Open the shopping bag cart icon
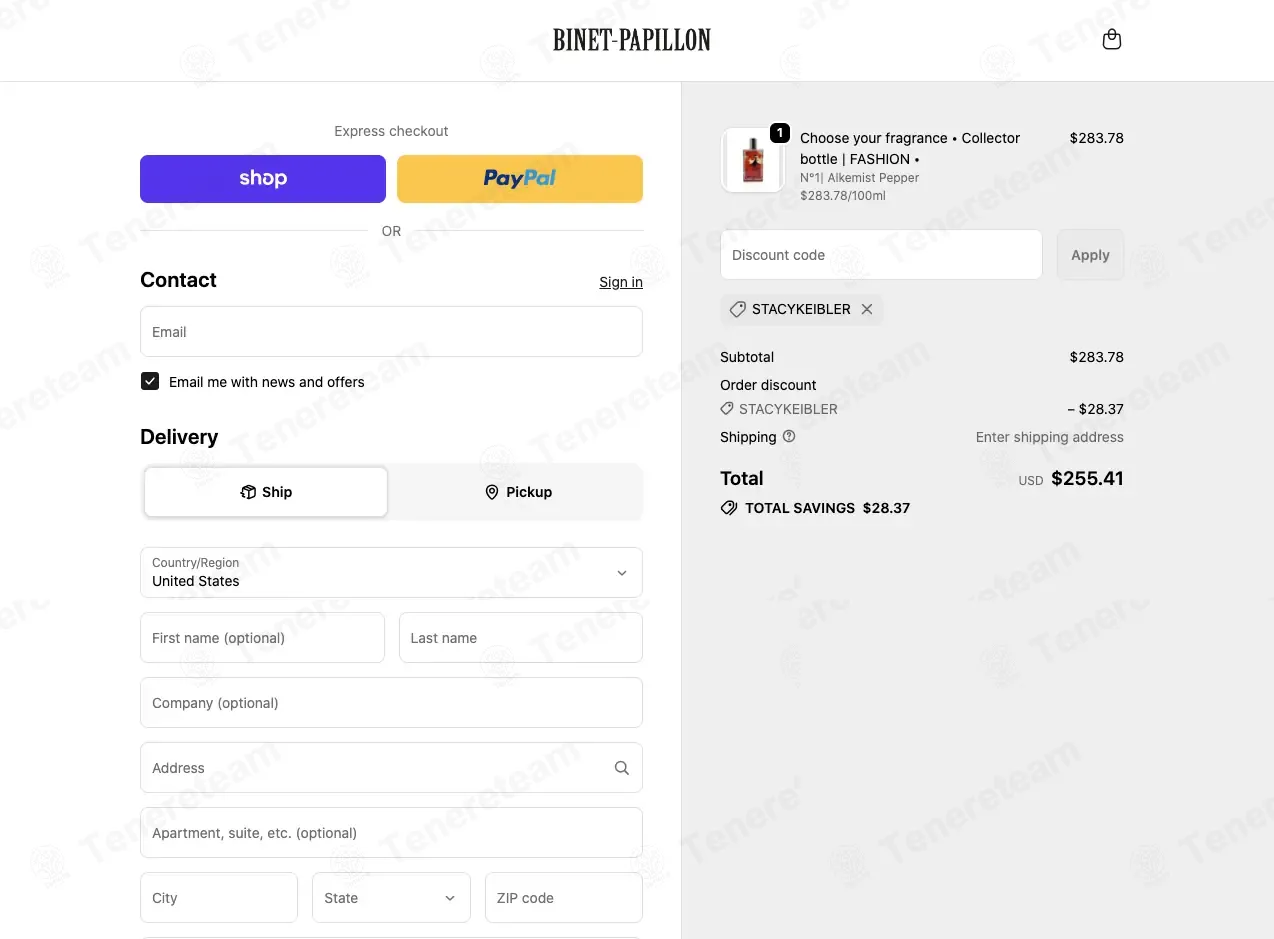The image size is (1274, 939). coord(1111,40)
